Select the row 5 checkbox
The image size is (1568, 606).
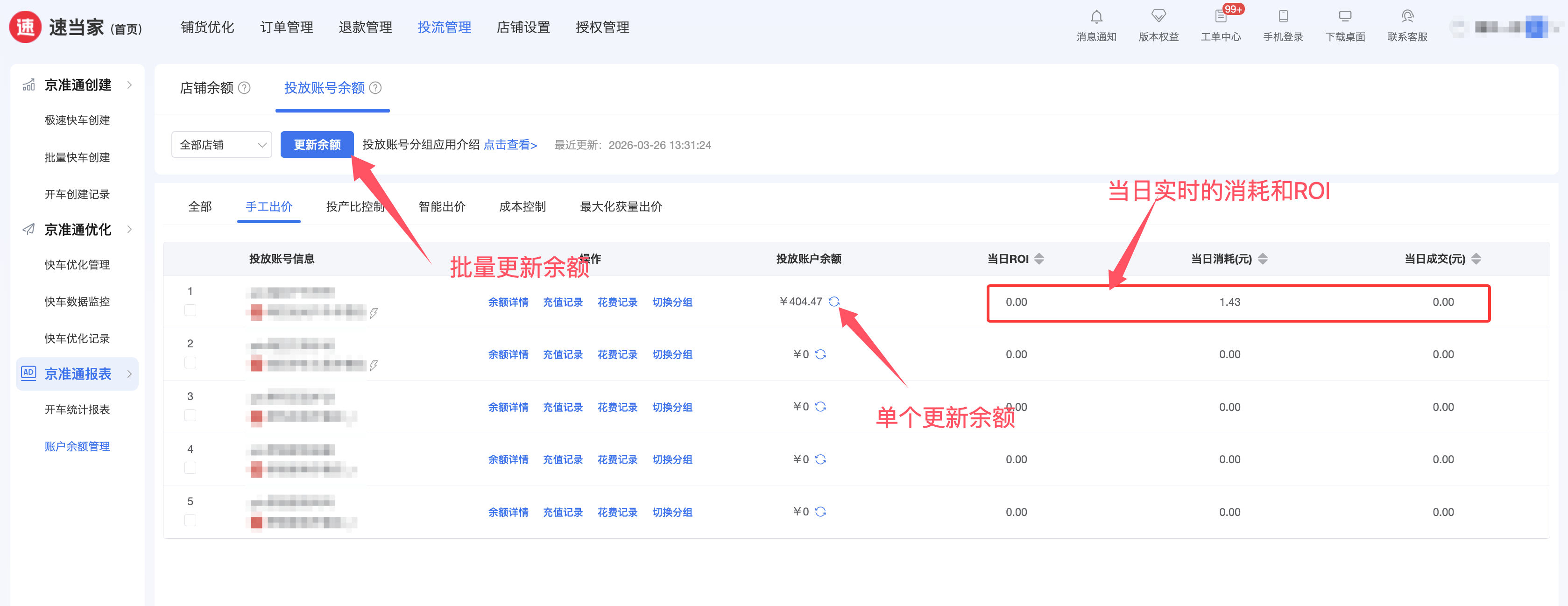(x=191, y=521)
